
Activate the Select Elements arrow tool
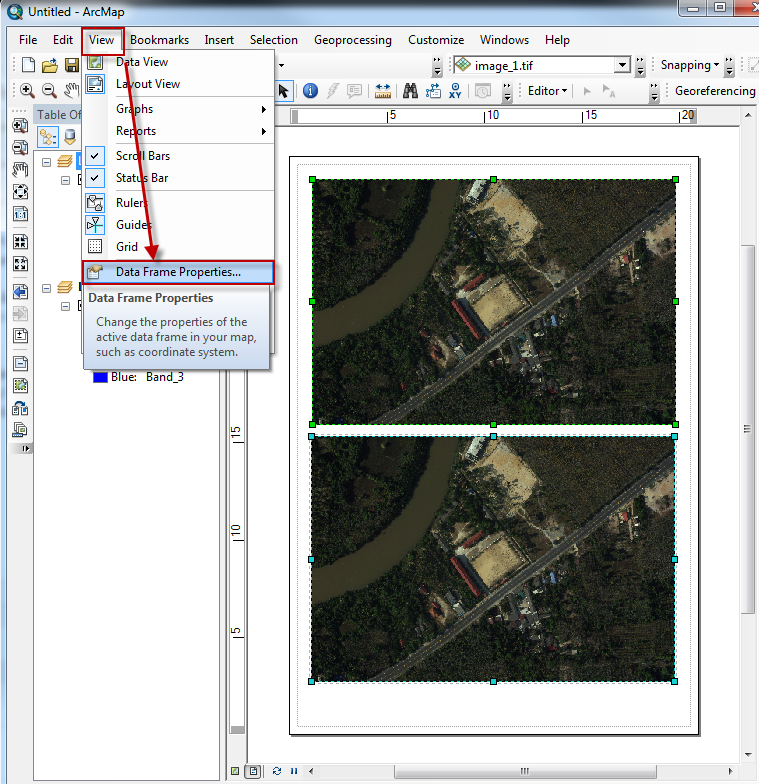(284, 91)
